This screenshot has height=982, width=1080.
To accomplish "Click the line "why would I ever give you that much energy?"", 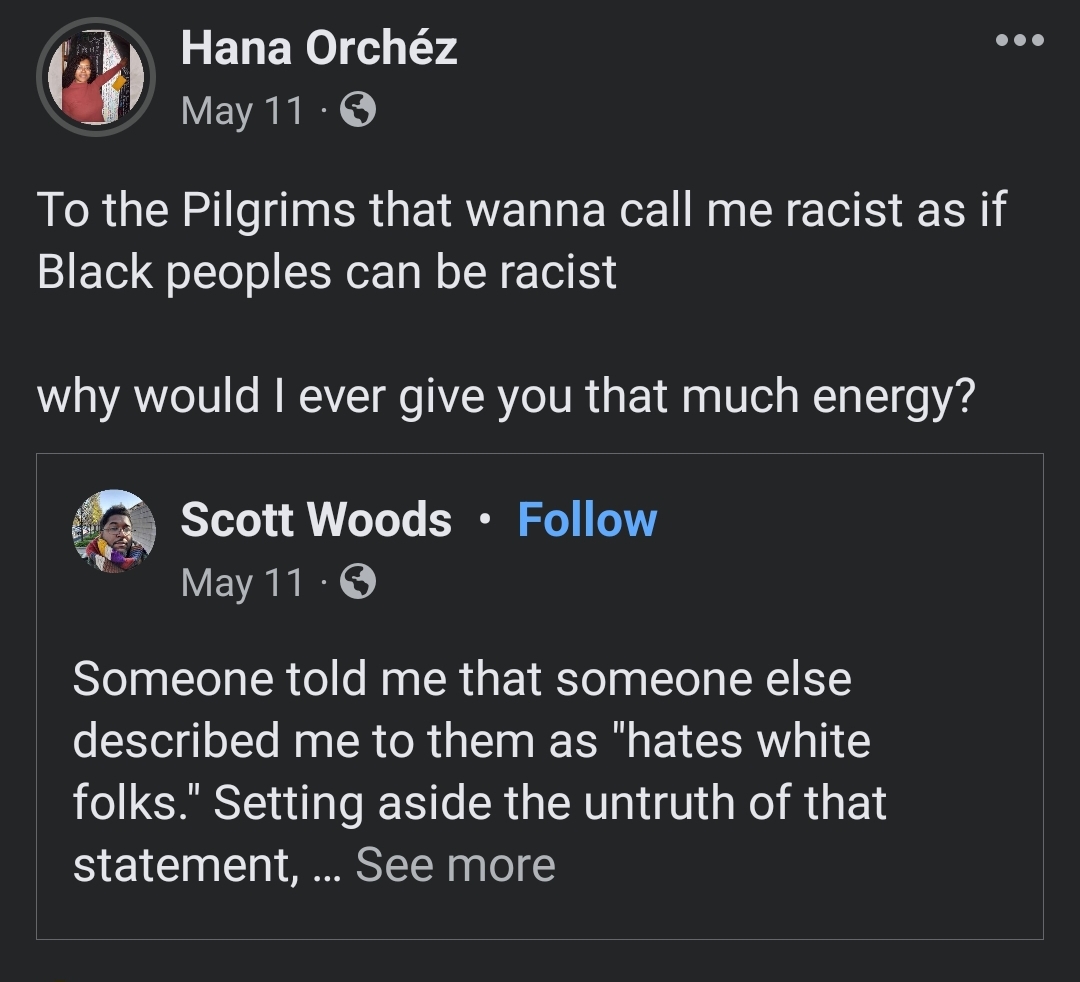I will point(505,397).
